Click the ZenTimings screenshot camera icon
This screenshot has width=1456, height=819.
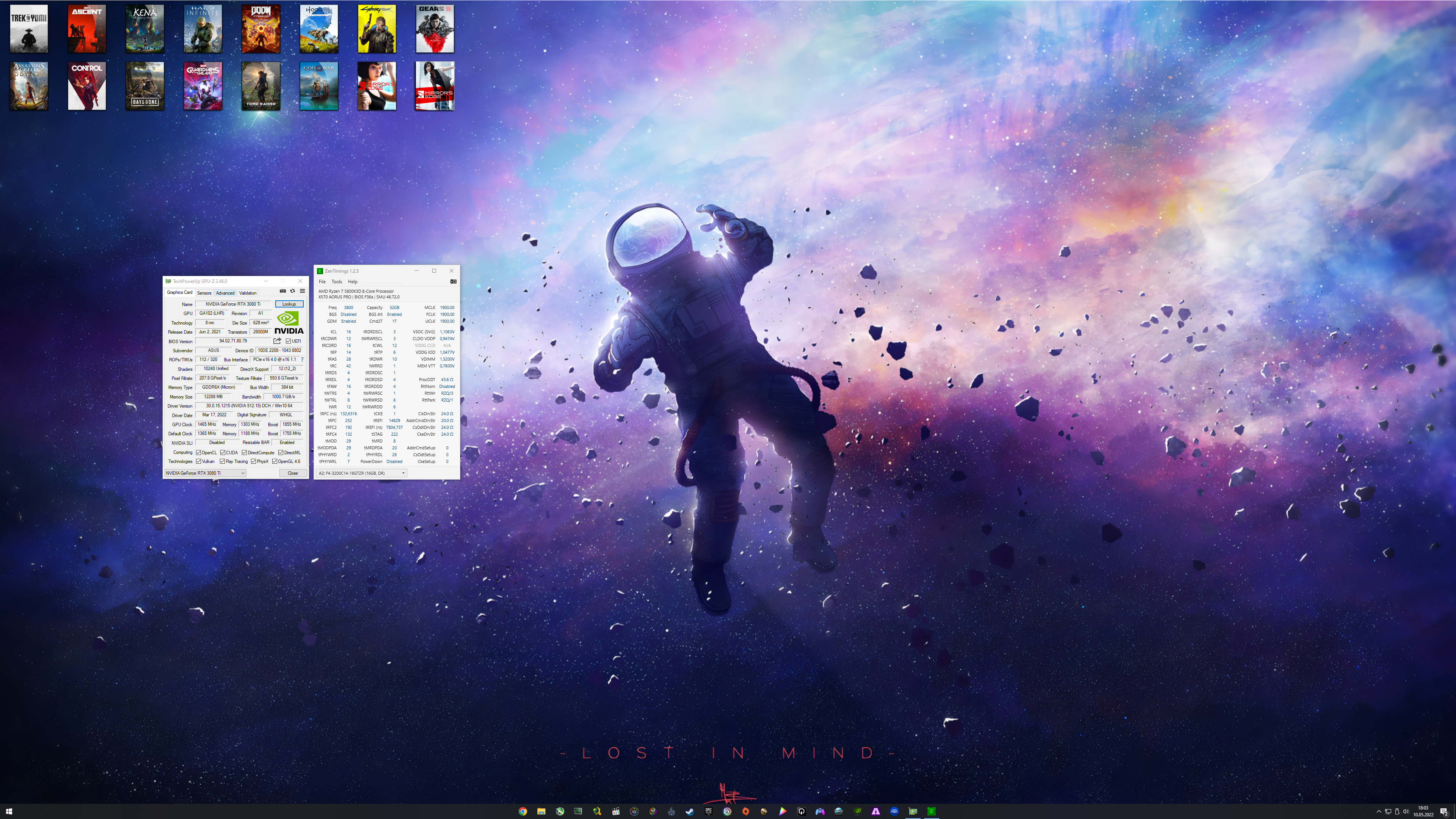pyautogui.click(x=453, y=281)
